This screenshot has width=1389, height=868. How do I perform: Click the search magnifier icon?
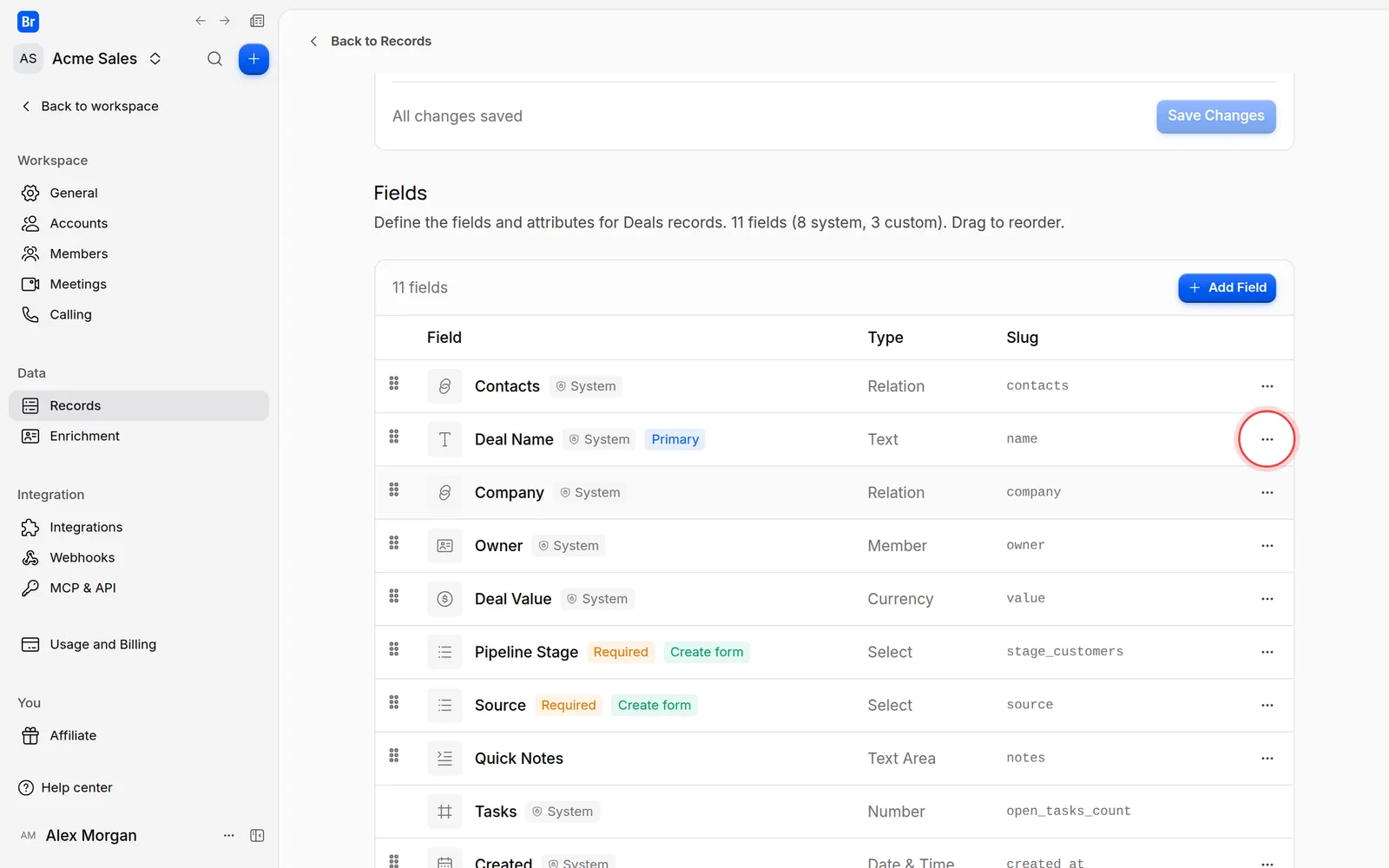(214, 59)
